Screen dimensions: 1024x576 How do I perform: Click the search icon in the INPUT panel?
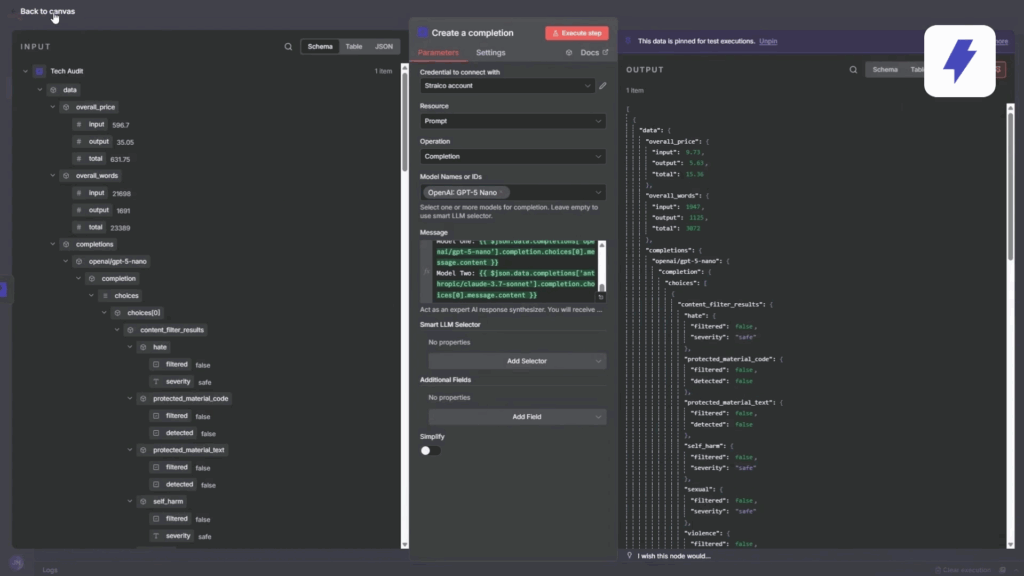[288, 47]
